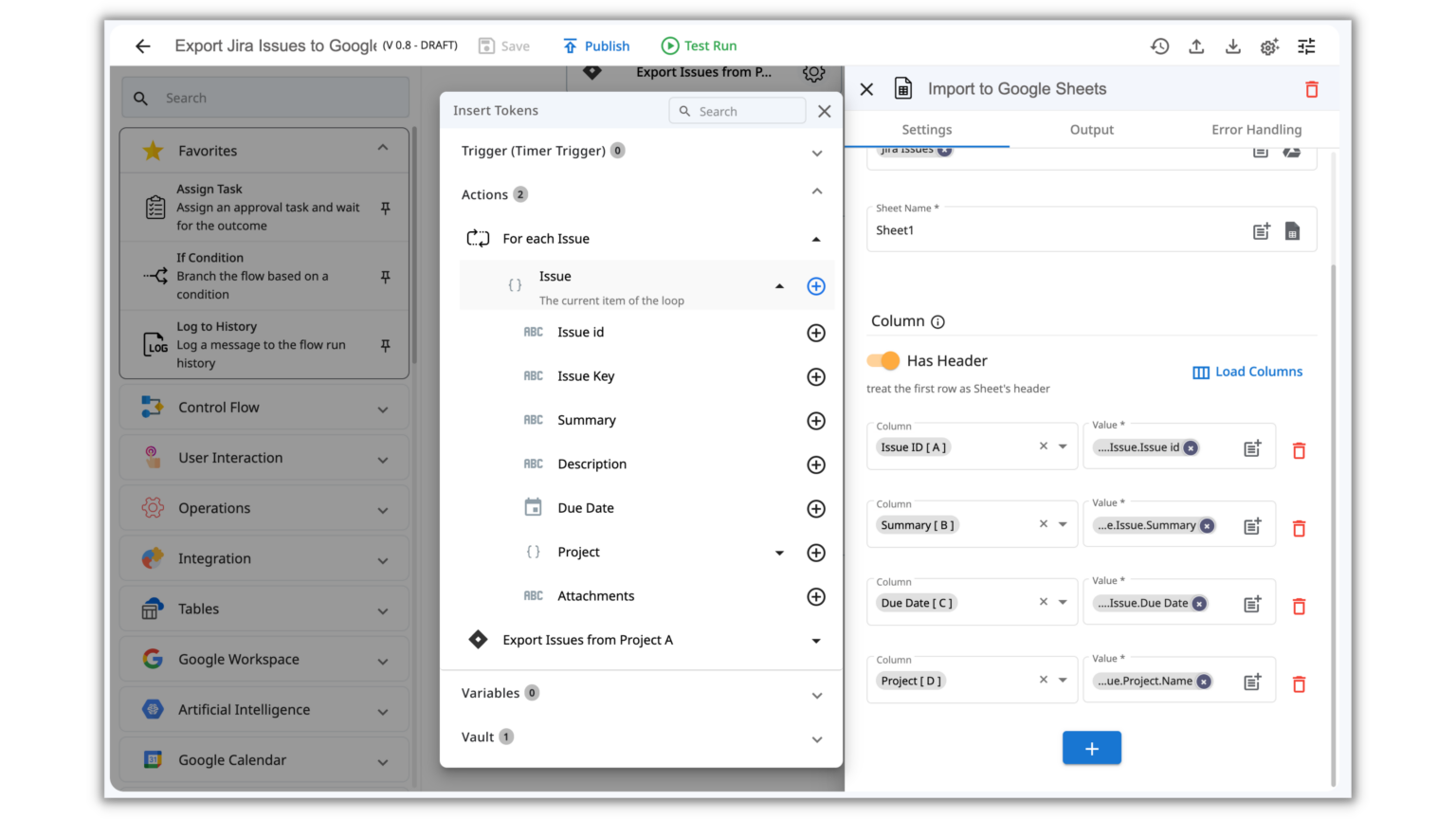
Task: Open the flow adjustment sliders icon
Action: 1305,45
